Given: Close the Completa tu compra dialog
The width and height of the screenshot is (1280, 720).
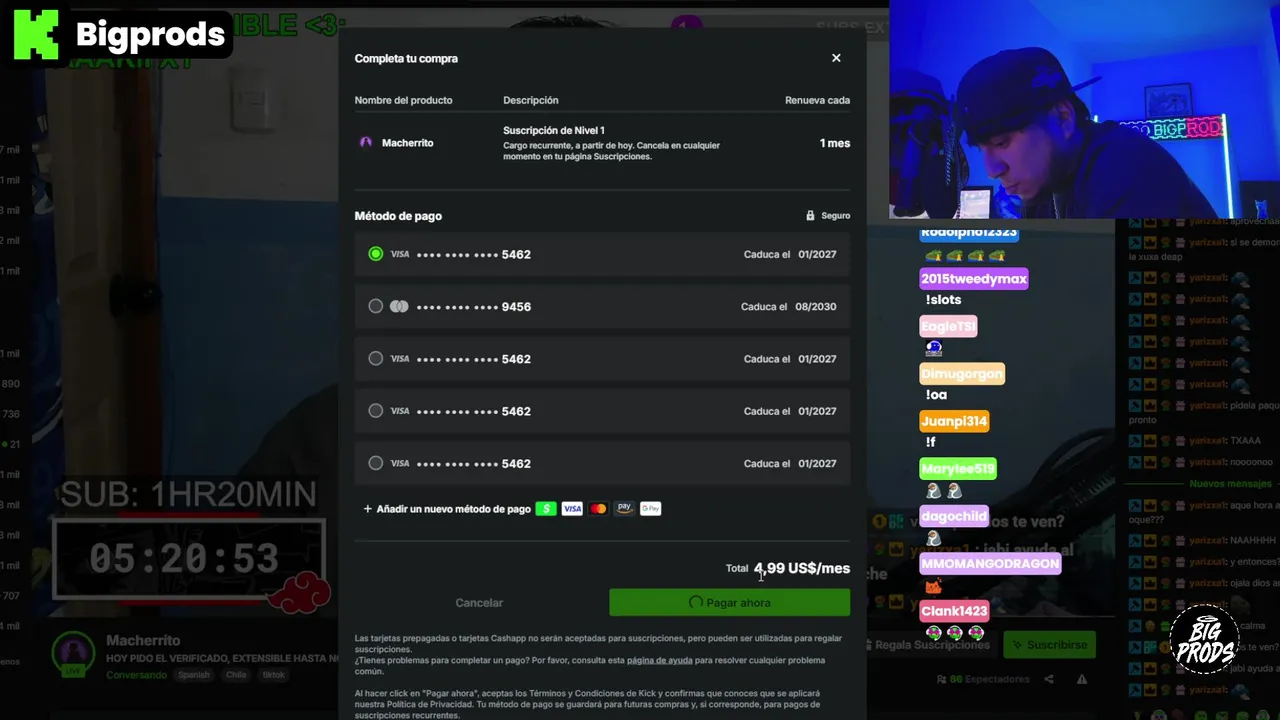Looking at the screenshot, I should (x=836, y=58).
